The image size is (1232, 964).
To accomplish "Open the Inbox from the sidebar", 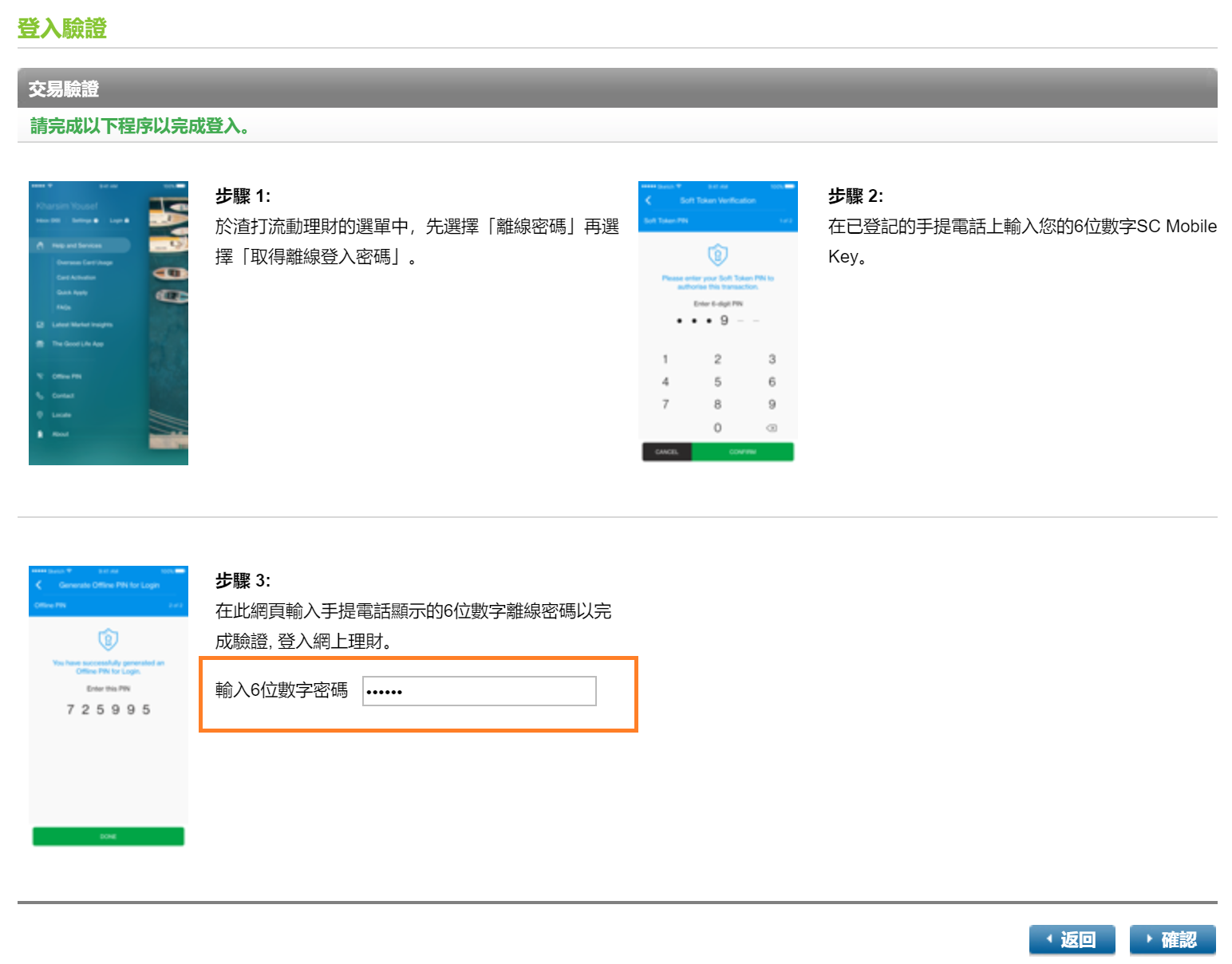I will 48,220.
